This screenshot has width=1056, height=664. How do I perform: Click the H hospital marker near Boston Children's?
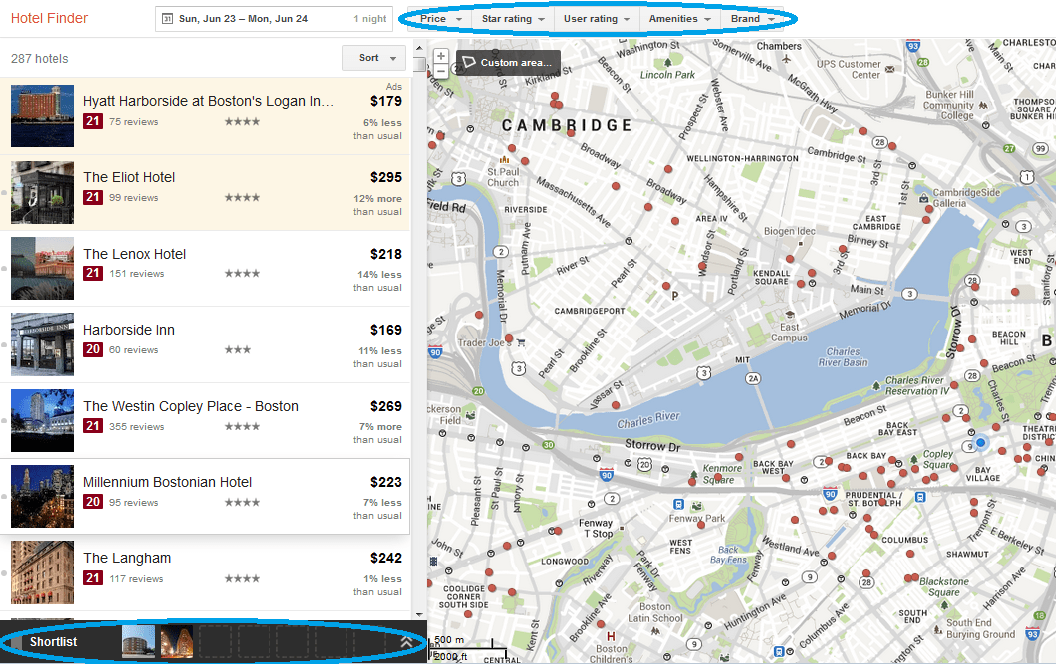tap(611, 636)
